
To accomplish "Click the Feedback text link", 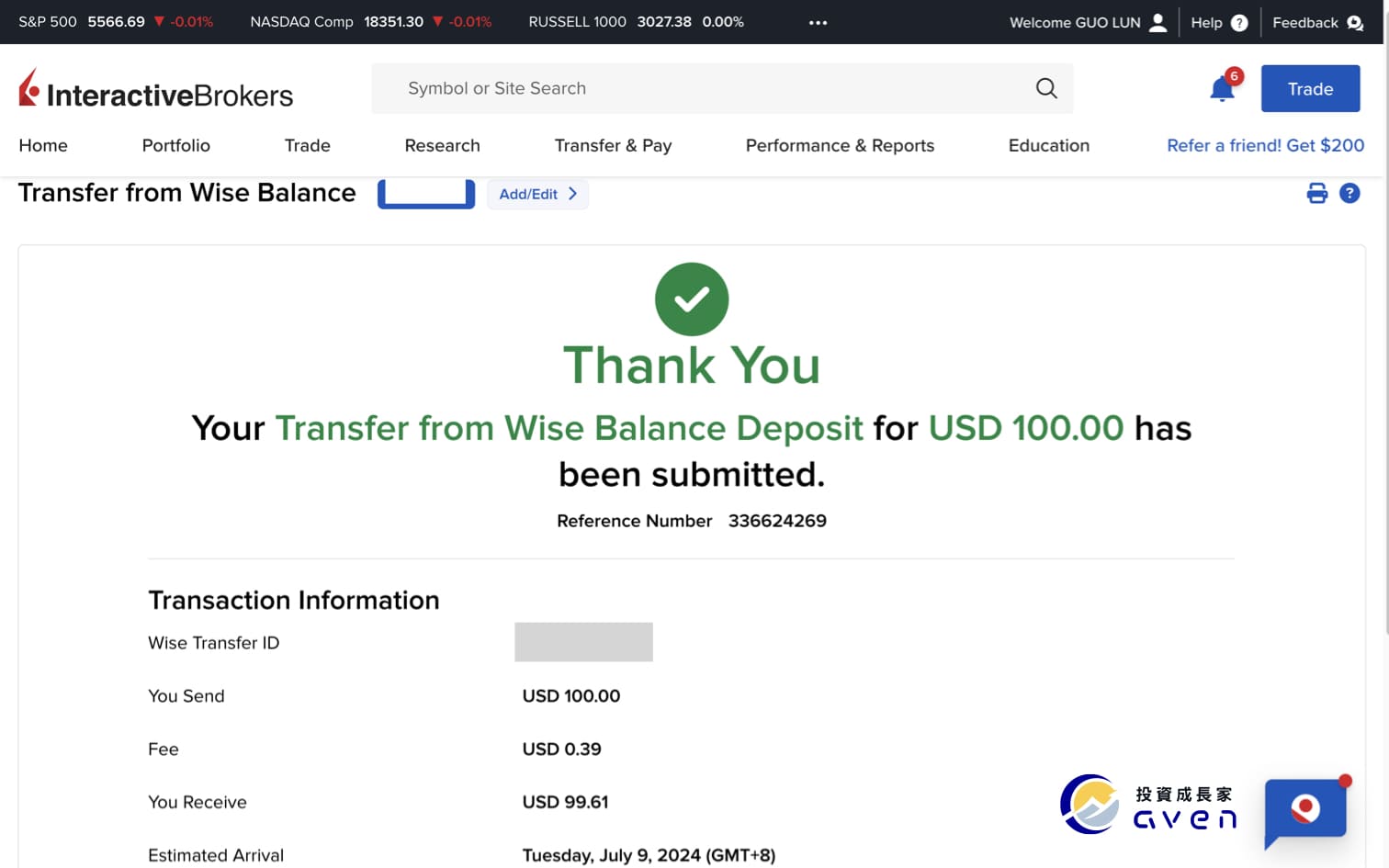I will 1305,22.
